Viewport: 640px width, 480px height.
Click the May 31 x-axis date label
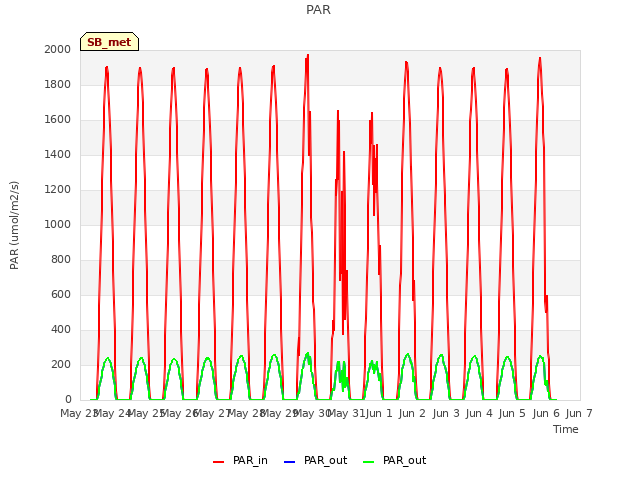(x=346, y=413)
